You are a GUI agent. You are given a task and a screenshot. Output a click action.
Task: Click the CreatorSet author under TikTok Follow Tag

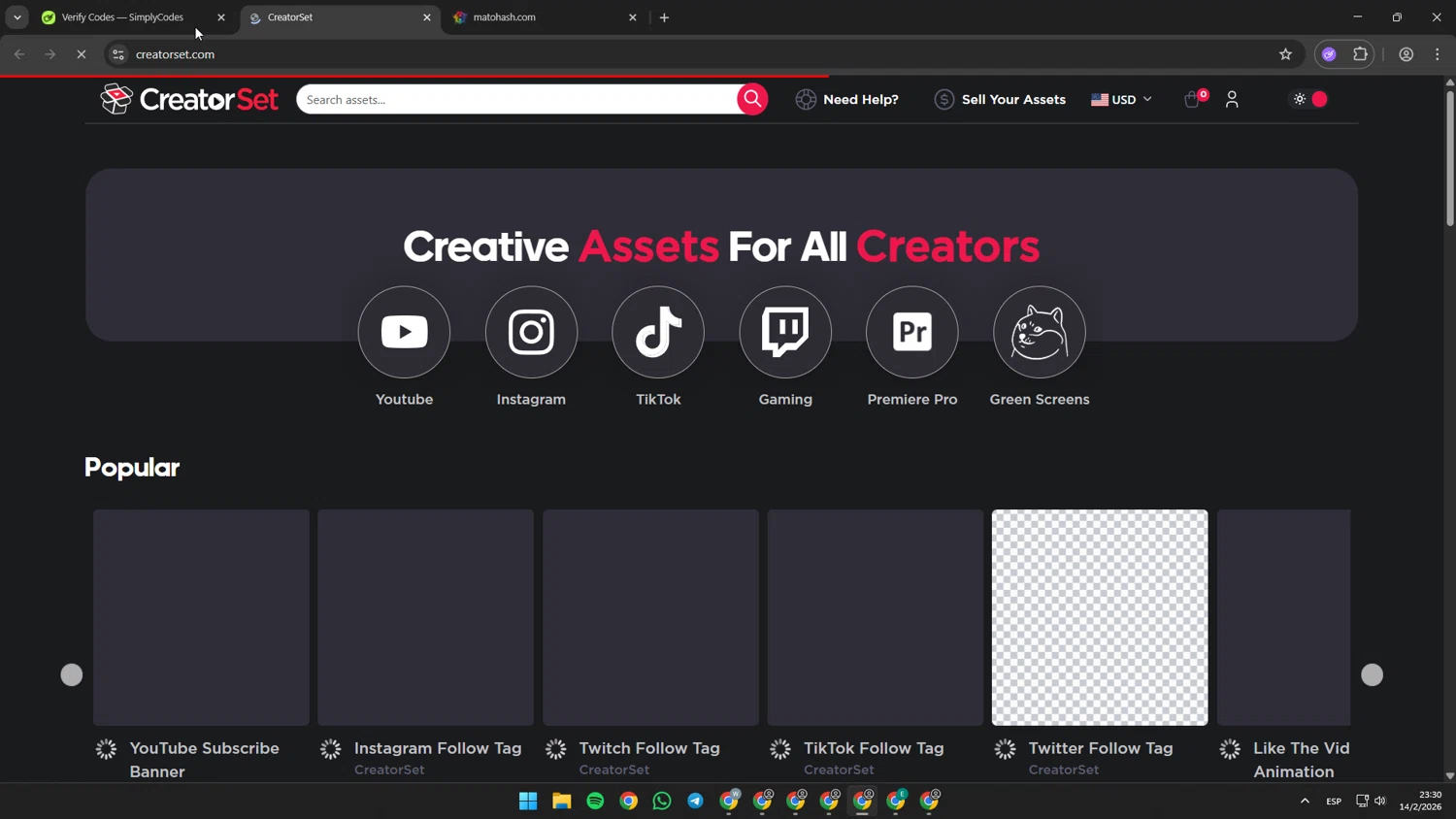coord(839,770)
